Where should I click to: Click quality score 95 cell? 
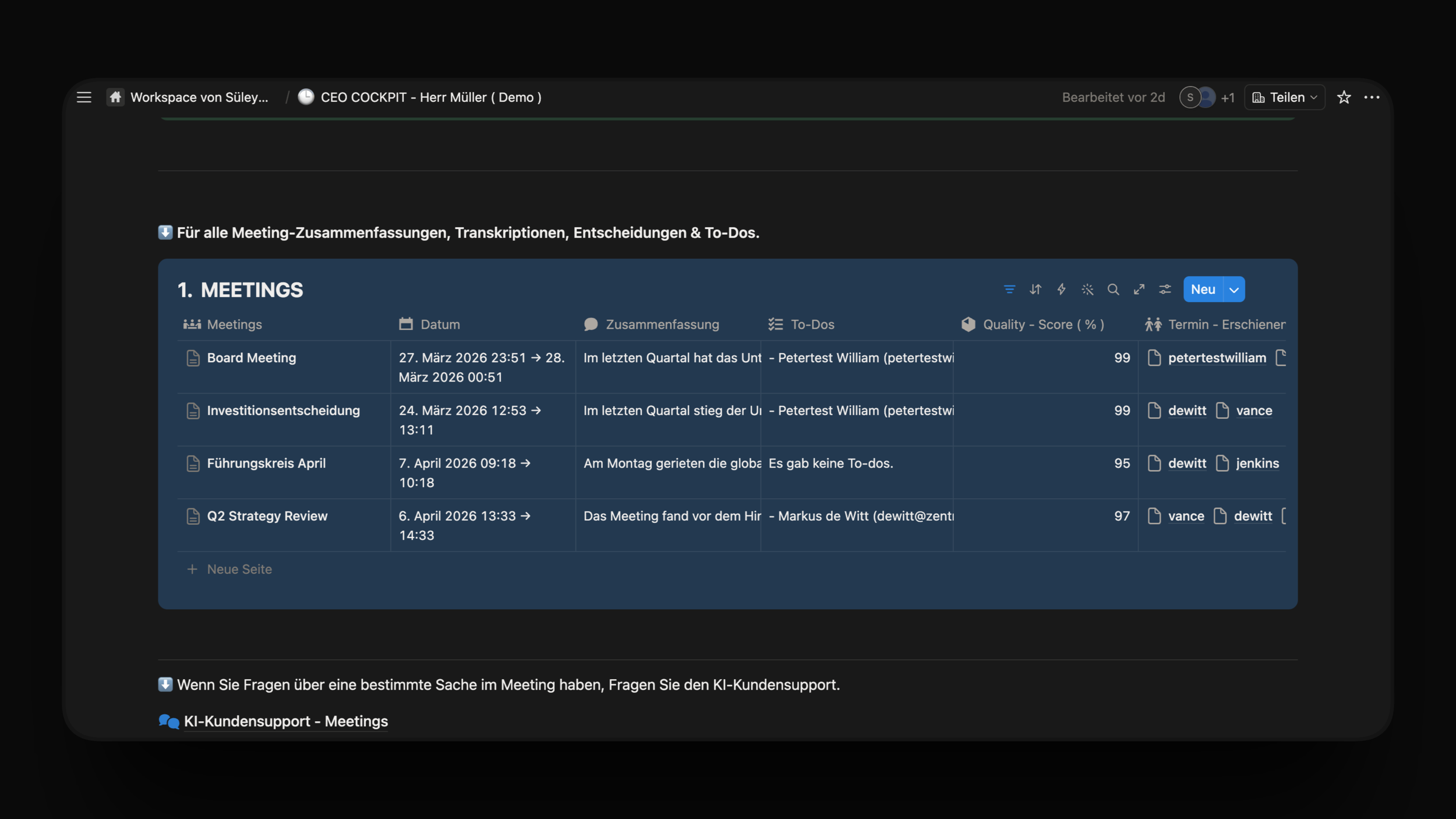coord(1045,472)
